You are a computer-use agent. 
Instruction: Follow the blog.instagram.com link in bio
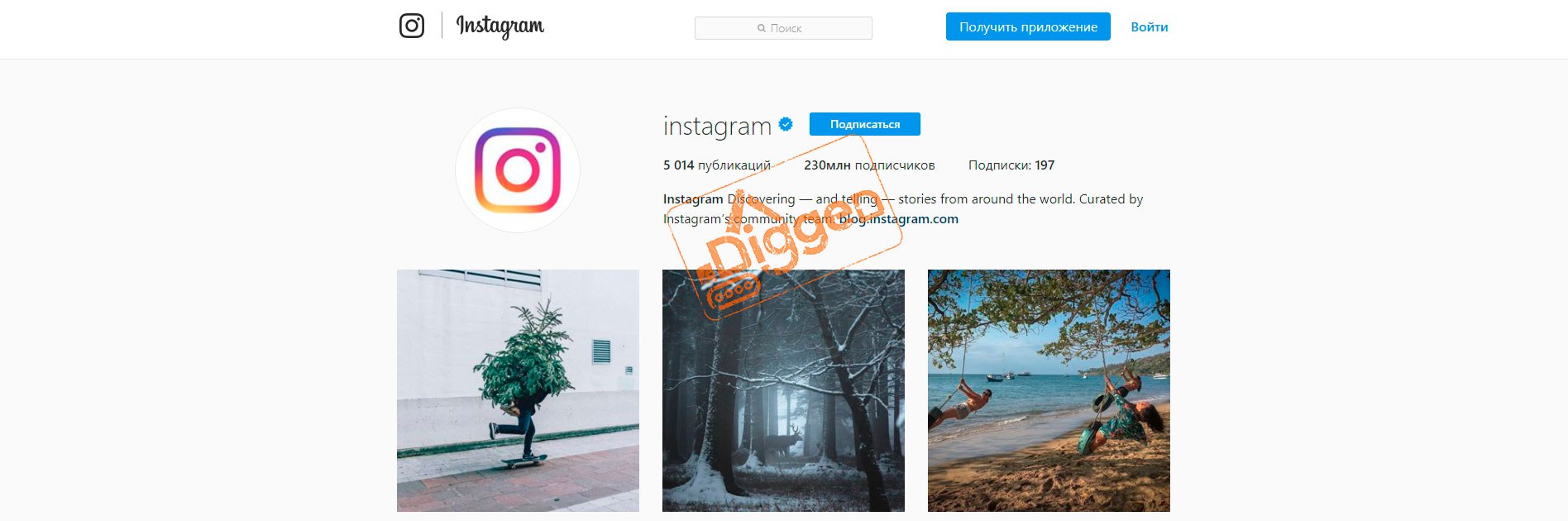pos(899,219)
